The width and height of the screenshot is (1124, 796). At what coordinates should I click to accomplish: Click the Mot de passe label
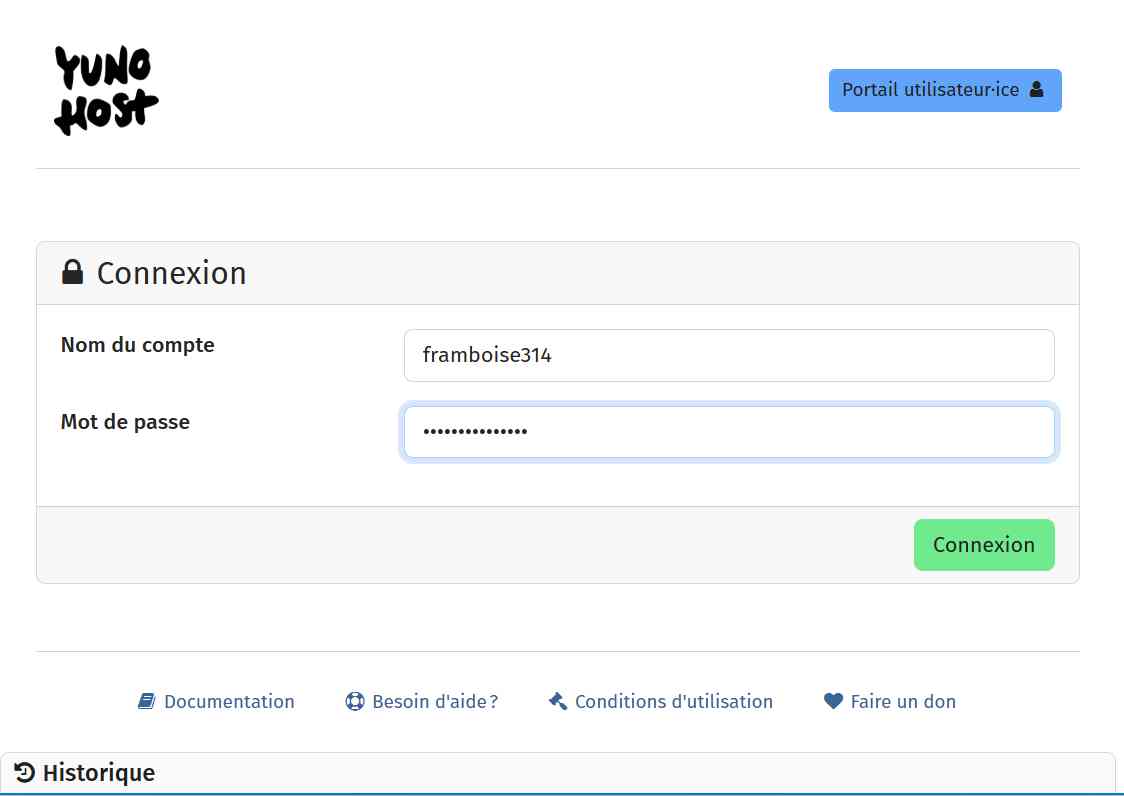pos(125,422)
